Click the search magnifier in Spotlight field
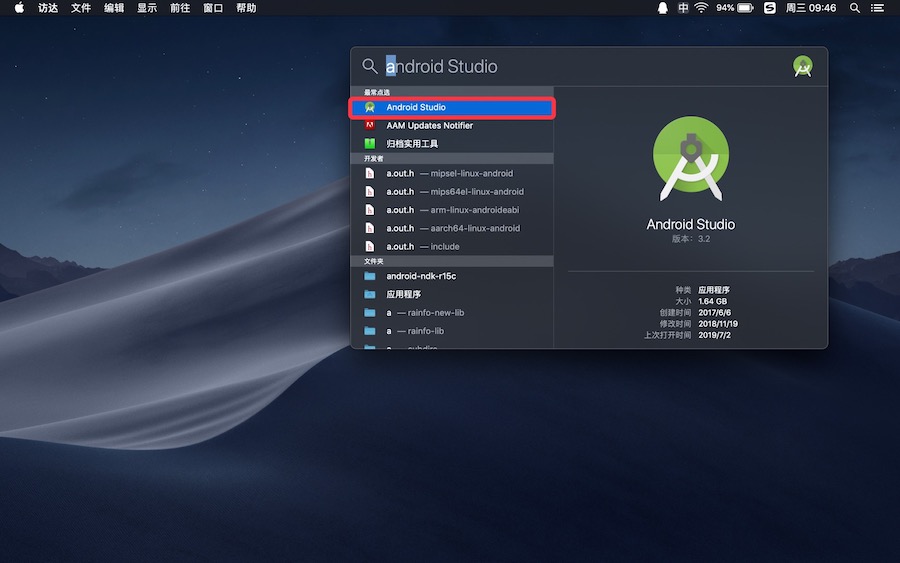Viewport: 900px width, 563px height. coord(370,66)
